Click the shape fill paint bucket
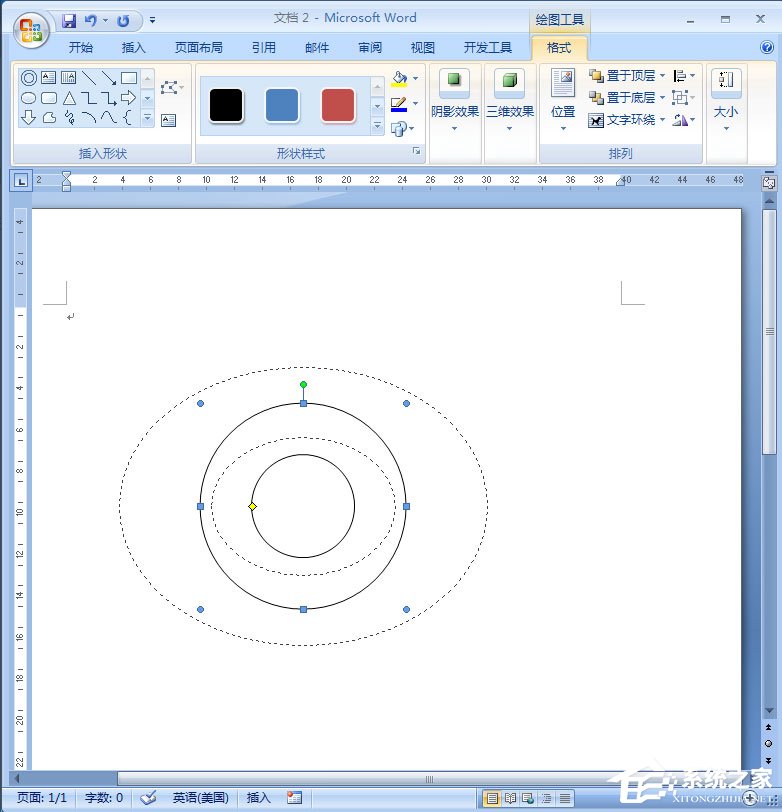Viewport: 782px width, 812px height. 400,78
